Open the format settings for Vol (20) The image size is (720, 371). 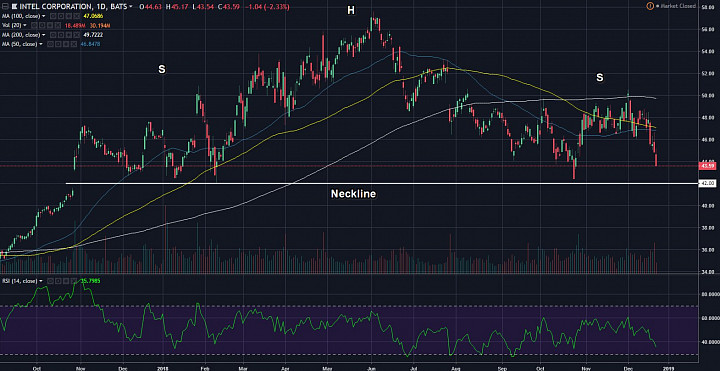pyautogui.click(x=42, y=25)
